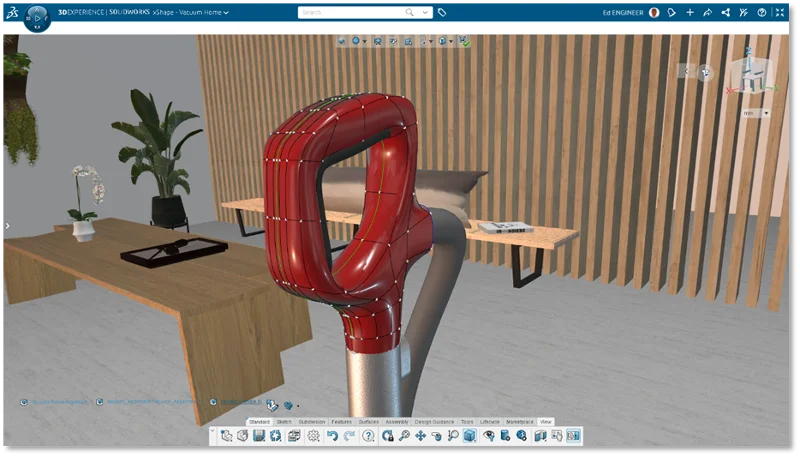Image resolution: width=800 pixels, height=457 pixels.
Task: Click inside the Search input field
Action: coord(350,13)
